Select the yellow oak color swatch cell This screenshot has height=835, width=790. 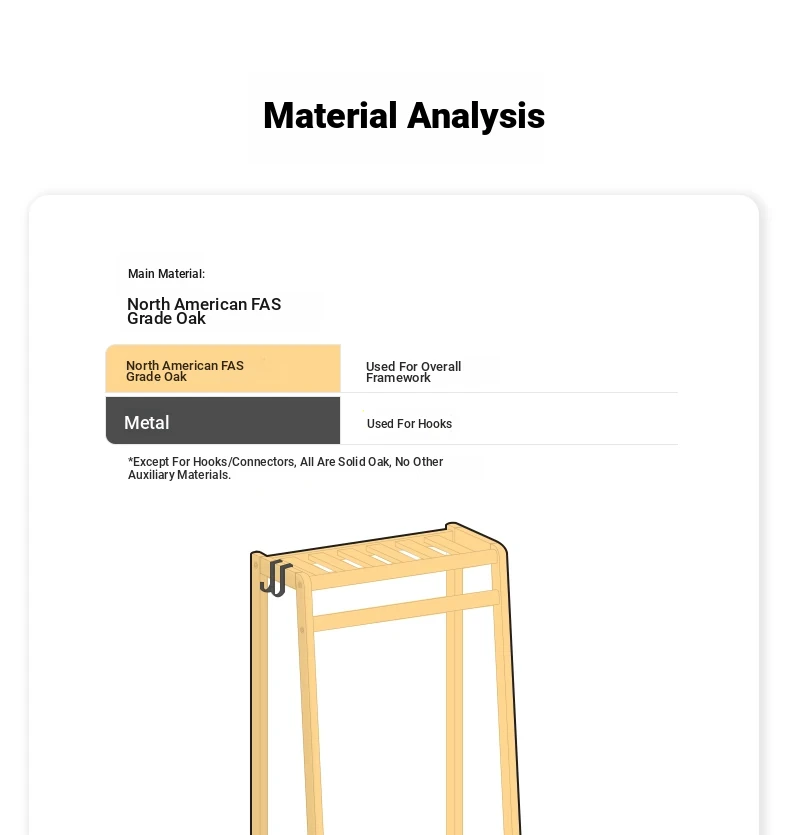[x=223, y=369]
